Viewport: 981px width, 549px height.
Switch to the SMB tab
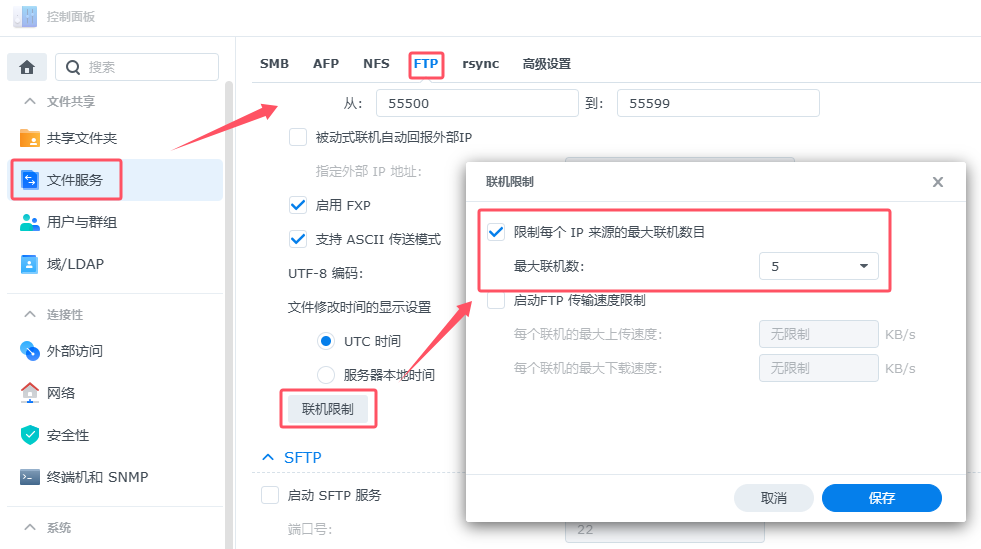point(274,64)
